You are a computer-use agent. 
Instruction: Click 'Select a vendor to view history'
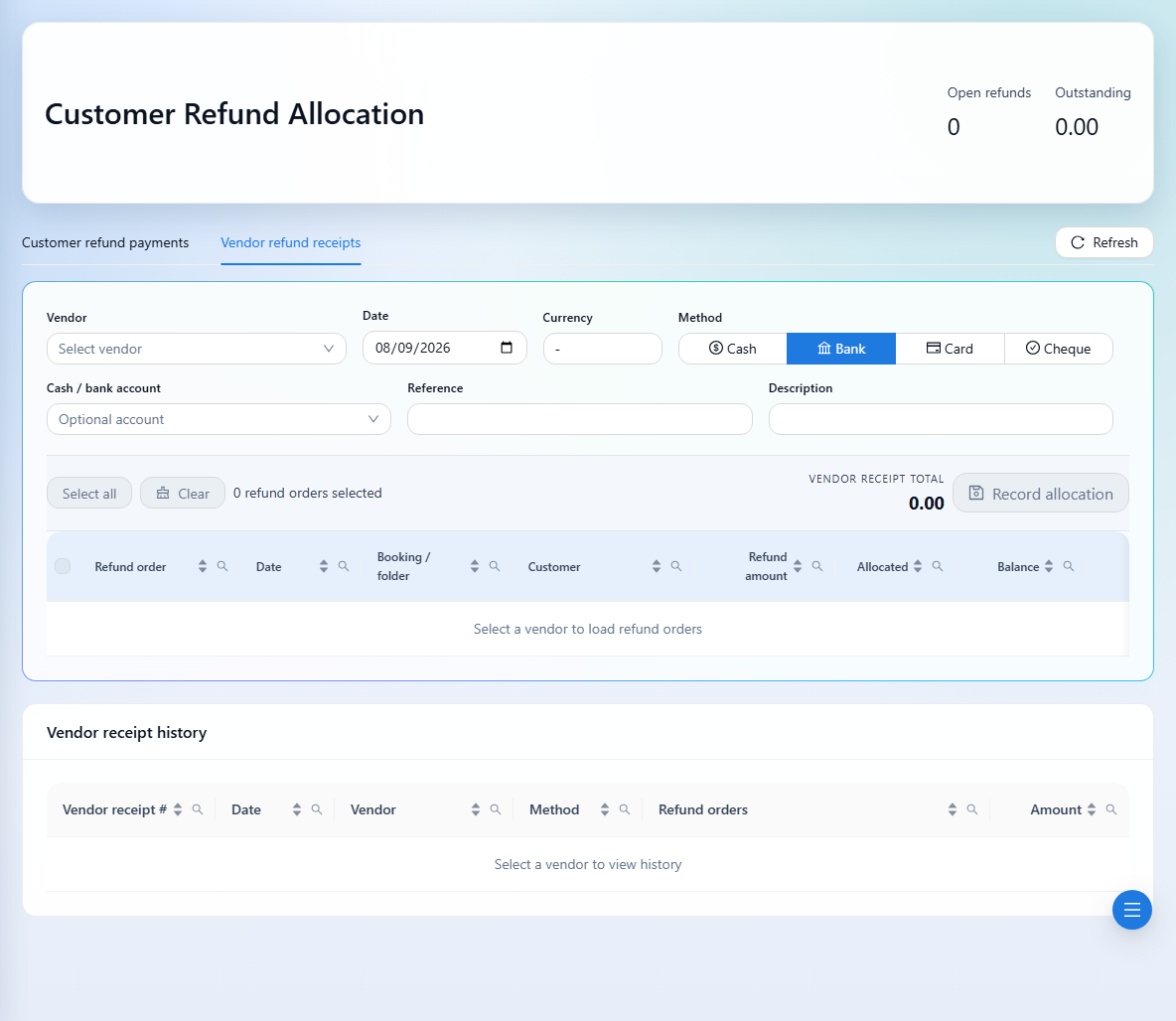pyautogui.click(x=587, y=864)
